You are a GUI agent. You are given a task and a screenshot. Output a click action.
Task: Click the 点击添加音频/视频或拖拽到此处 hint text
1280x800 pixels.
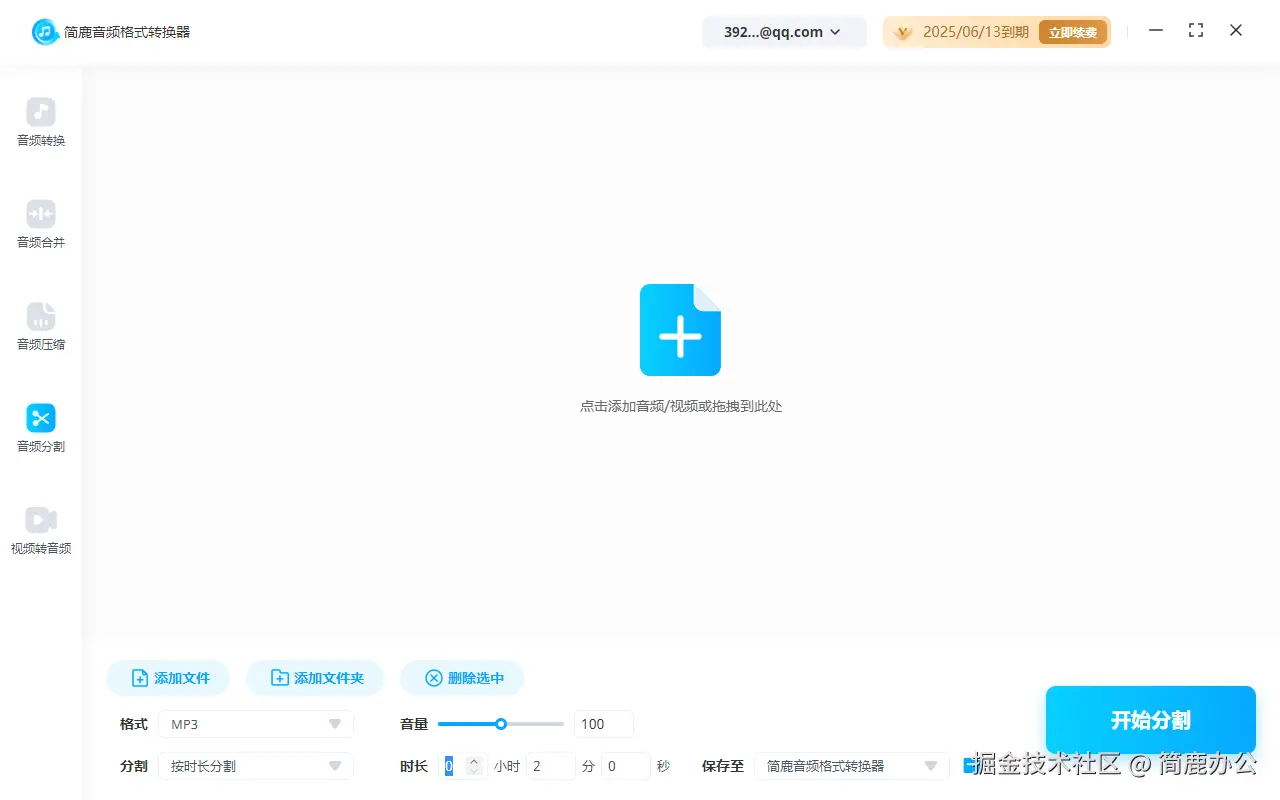(681, 406)
